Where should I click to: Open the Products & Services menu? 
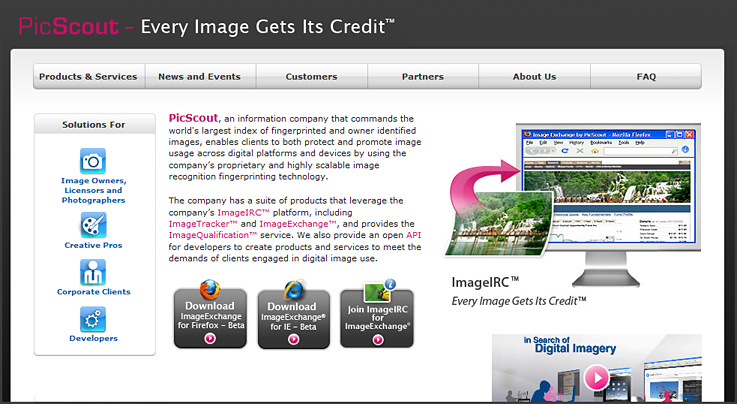tap(89, 77)
